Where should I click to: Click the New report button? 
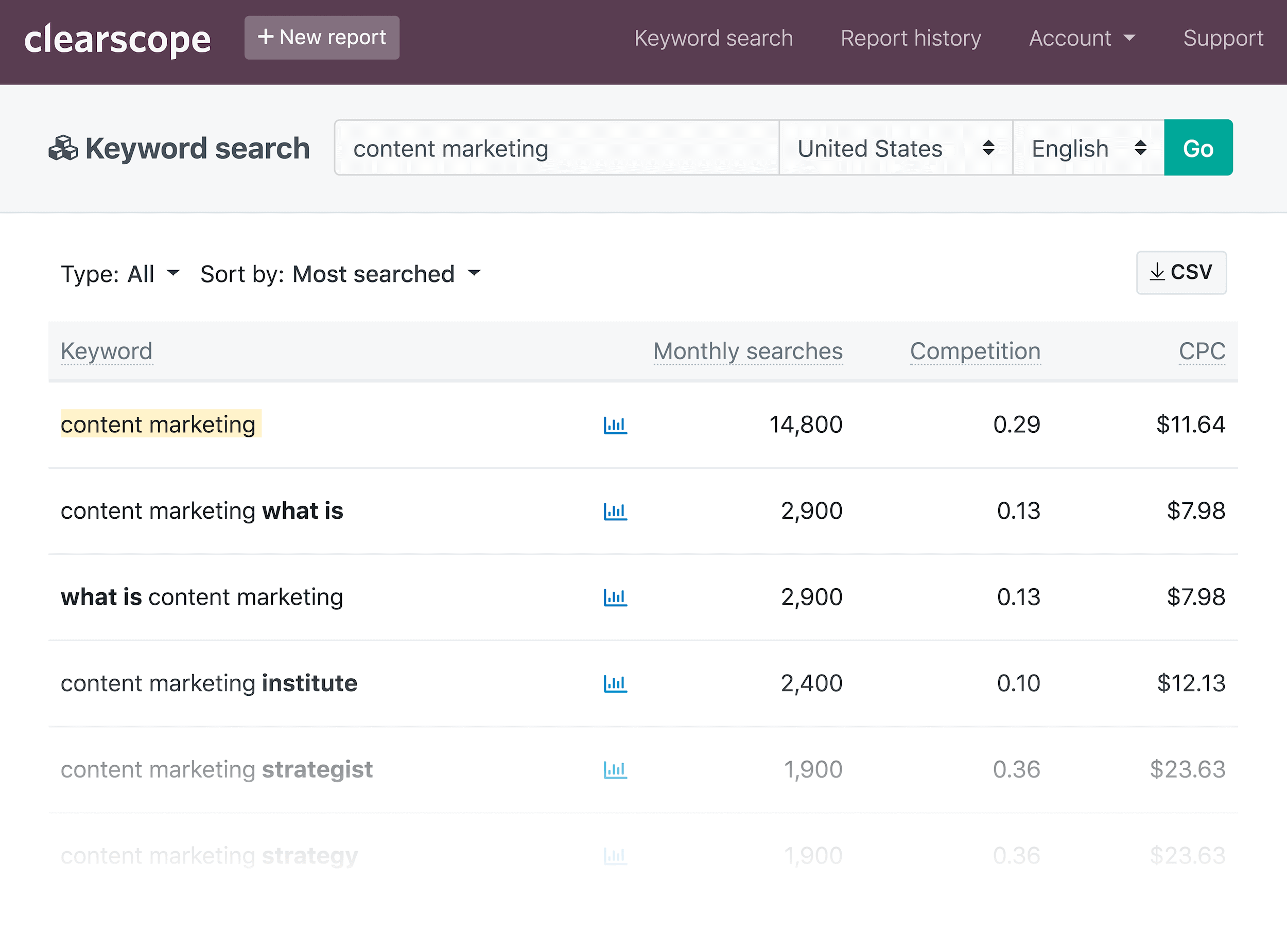322,37
